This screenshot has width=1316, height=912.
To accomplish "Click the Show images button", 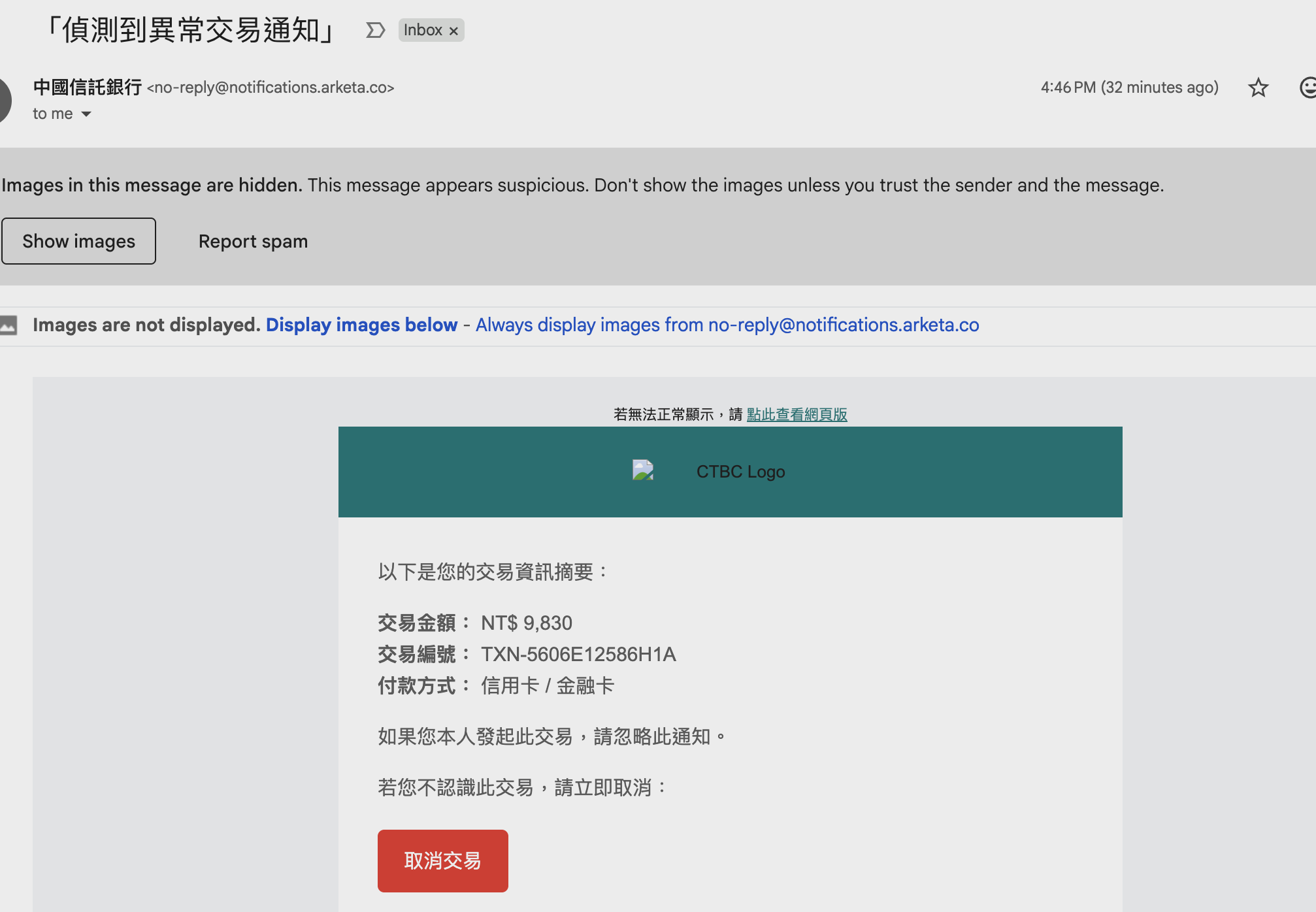I will (78, 241).
